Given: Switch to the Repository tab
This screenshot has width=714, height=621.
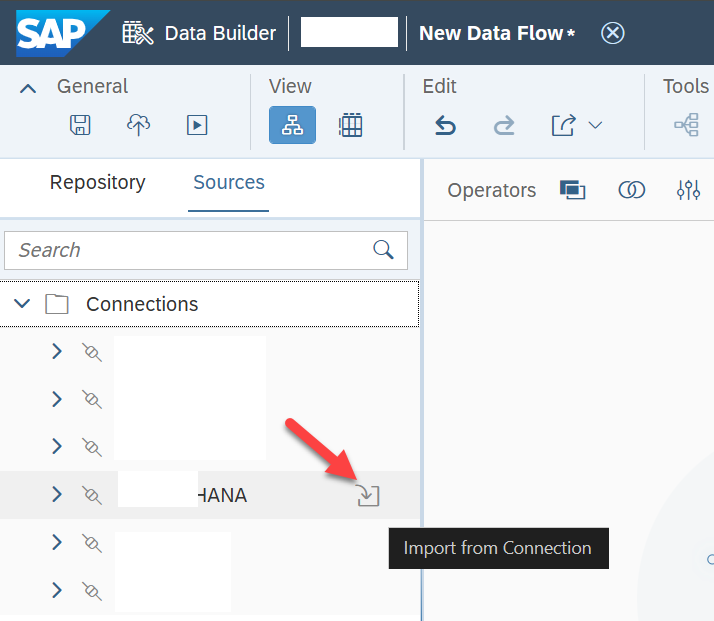Looking at the screenshot, I should click(x=97, y=182).
